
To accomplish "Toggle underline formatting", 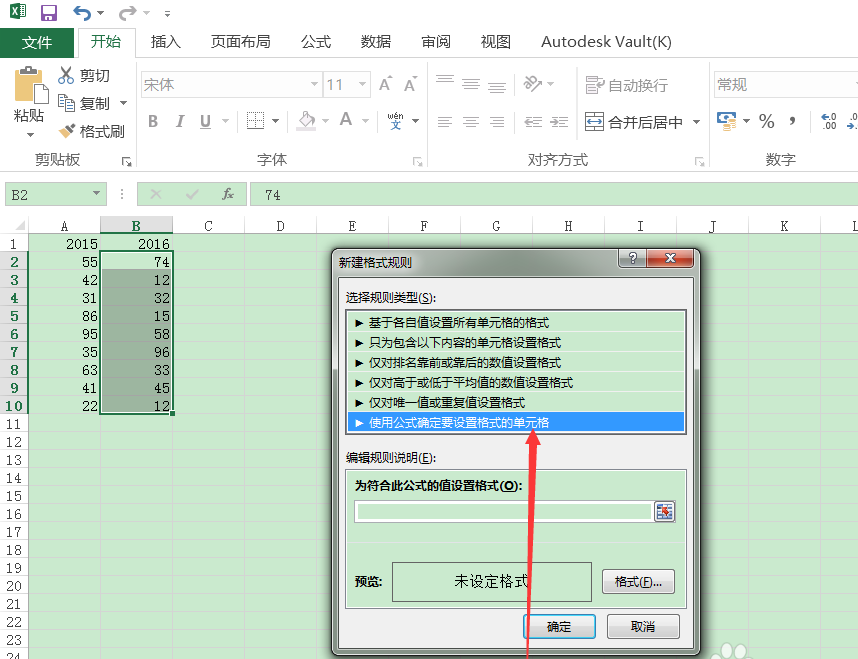I will click(x=205, y=121).
